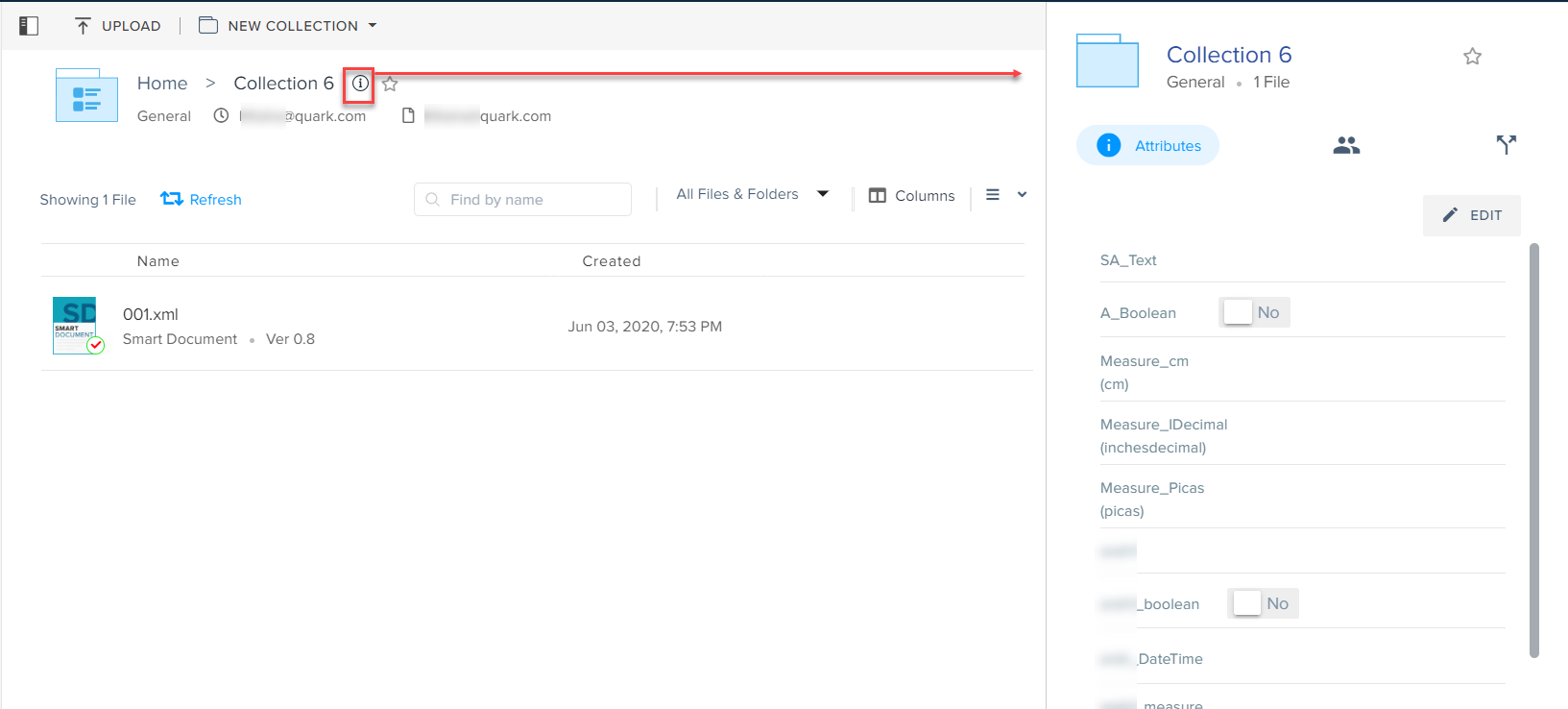This screenshot has width=1568, height=709.
Task: Select the 001.xml Smart Document thumbnail
Action: click(77, 326)
